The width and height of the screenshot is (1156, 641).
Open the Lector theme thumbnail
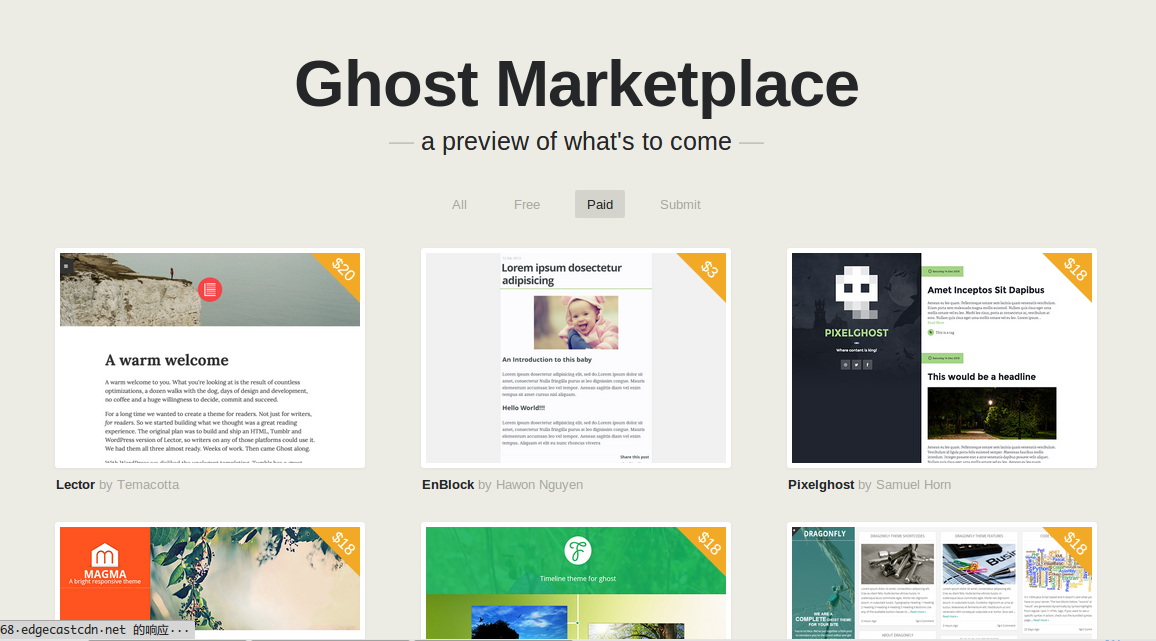[x=210, y=358]
